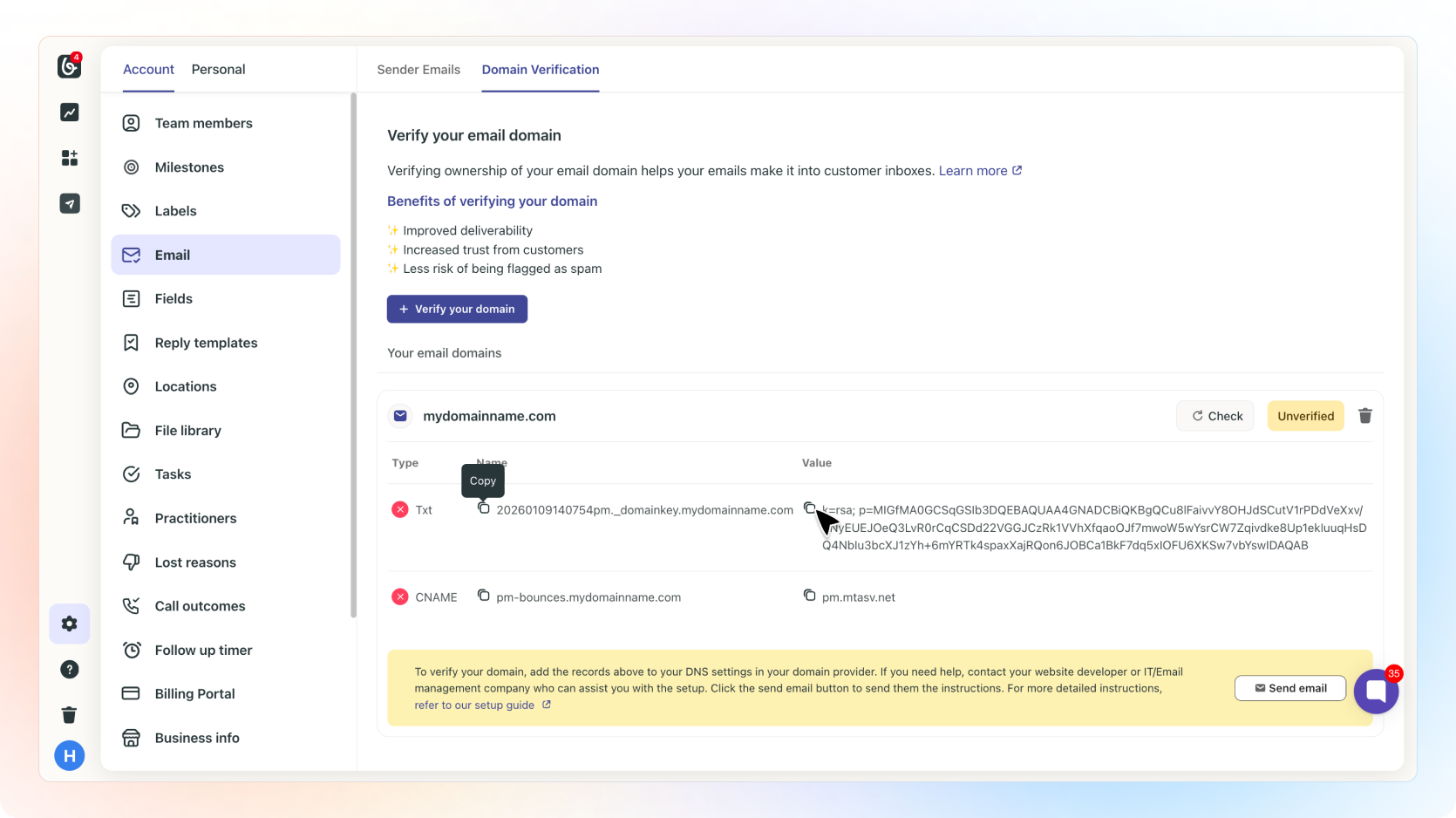Image resolution: width=1456 pixels, height=818 pixels.
Task: Switch to the Personal tab
Action: click(218, 70)
